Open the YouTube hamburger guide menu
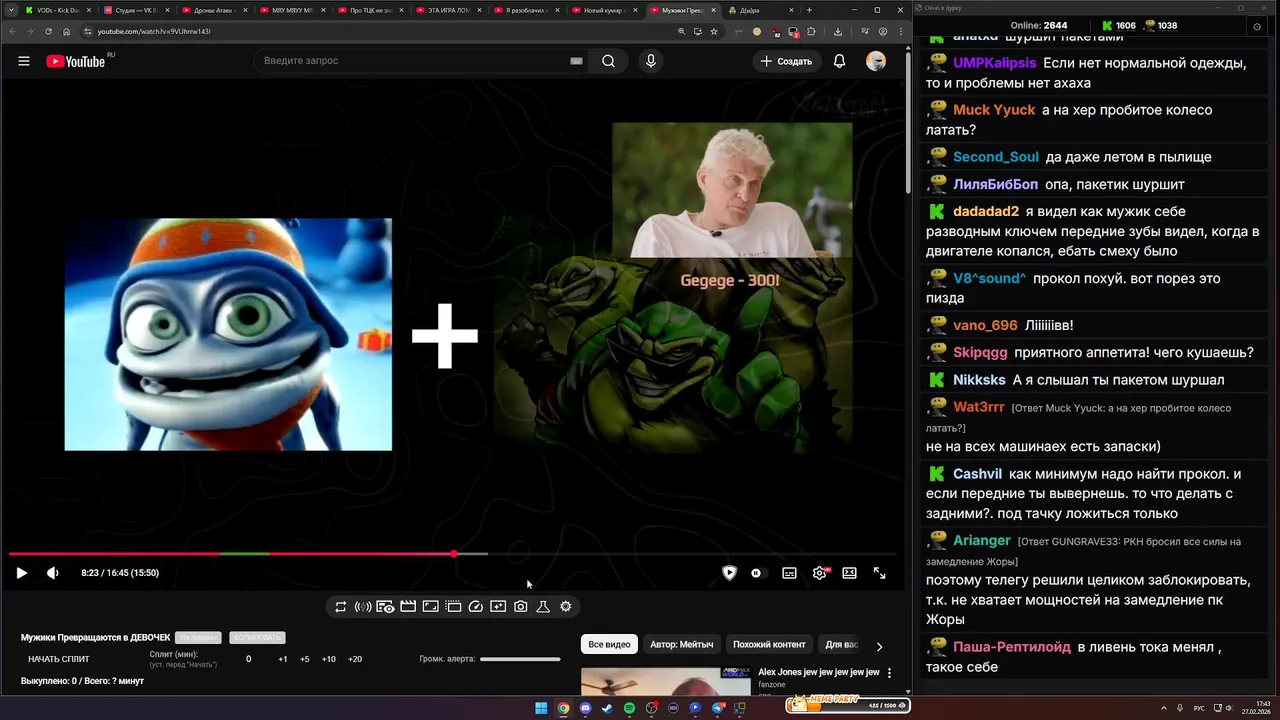Screen dimensions: 1280x720 click(x=24, y=61)
